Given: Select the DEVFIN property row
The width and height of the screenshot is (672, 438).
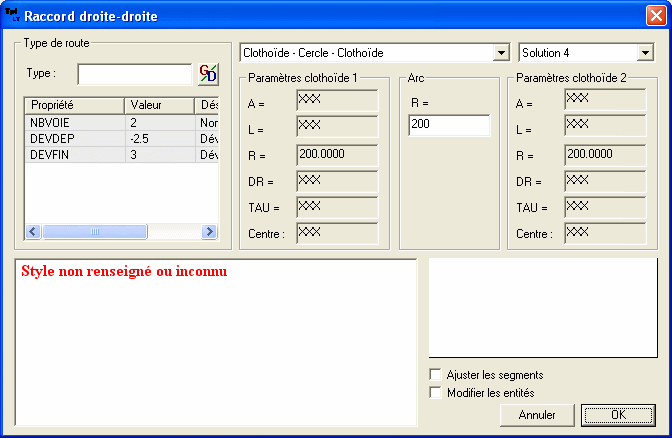Looking at the screenshot, I should click(74, 154).
